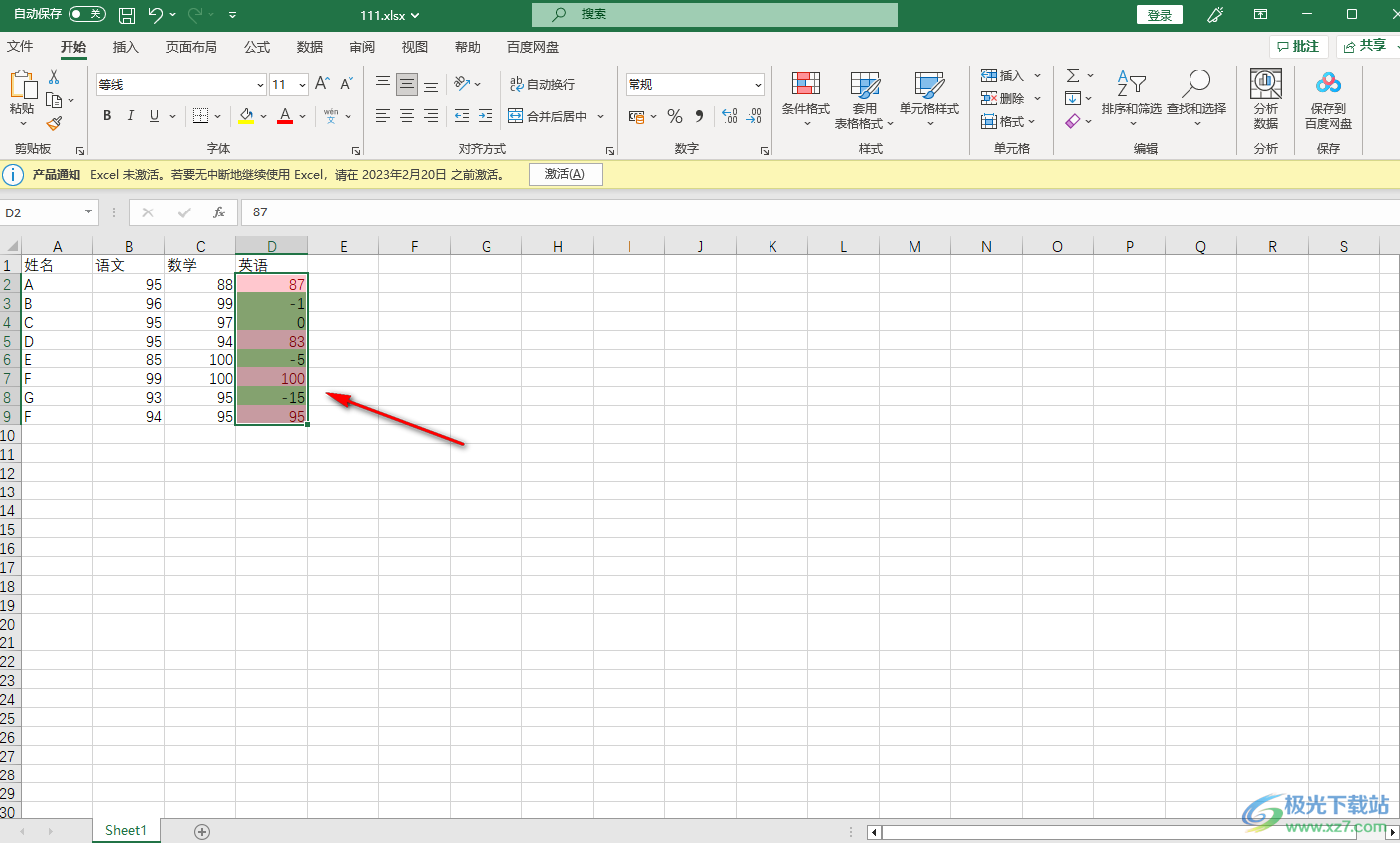Expand the font color dropdown arrow
This screenshot has width=1400, height=843.
tap(302, 116)
